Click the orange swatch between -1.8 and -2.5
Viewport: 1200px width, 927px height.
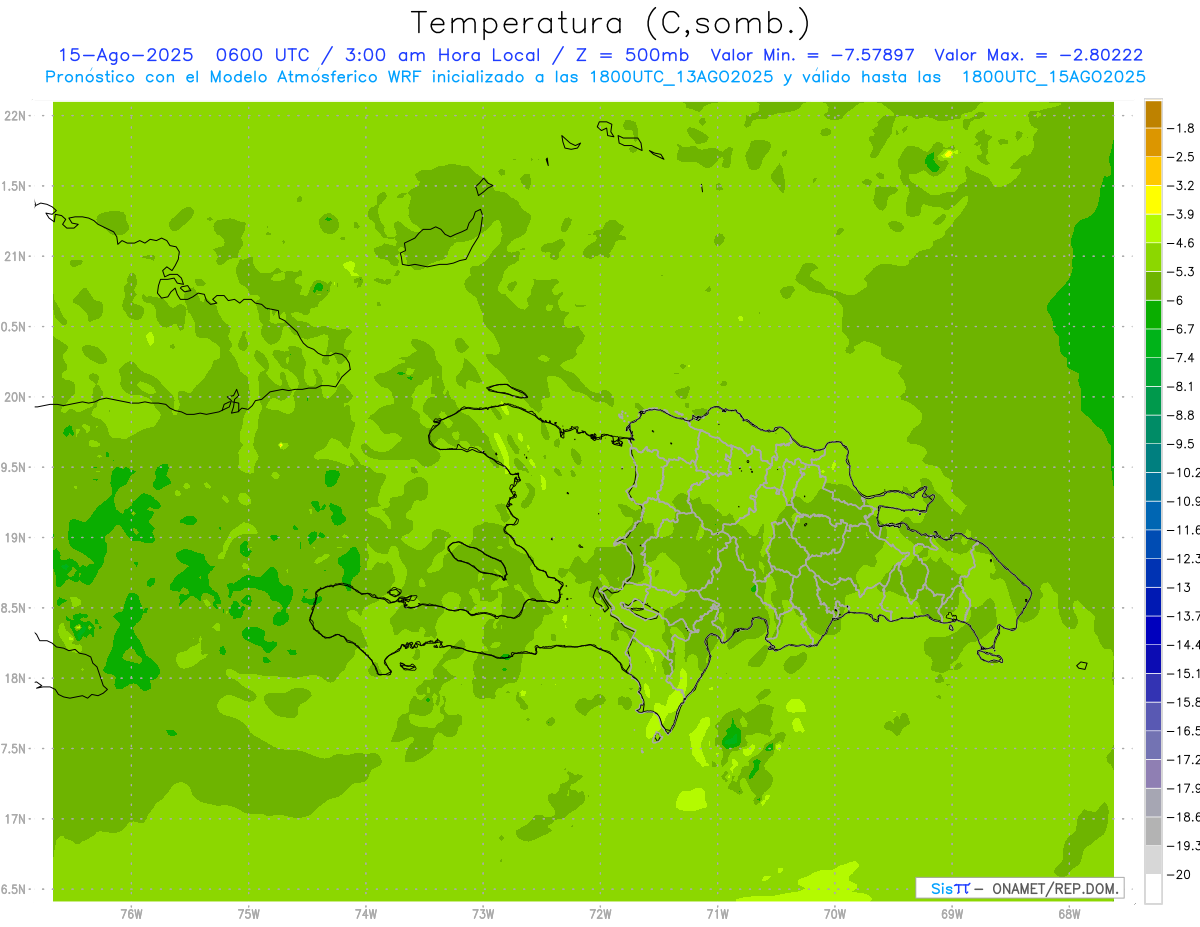(x=1153, y=142)
